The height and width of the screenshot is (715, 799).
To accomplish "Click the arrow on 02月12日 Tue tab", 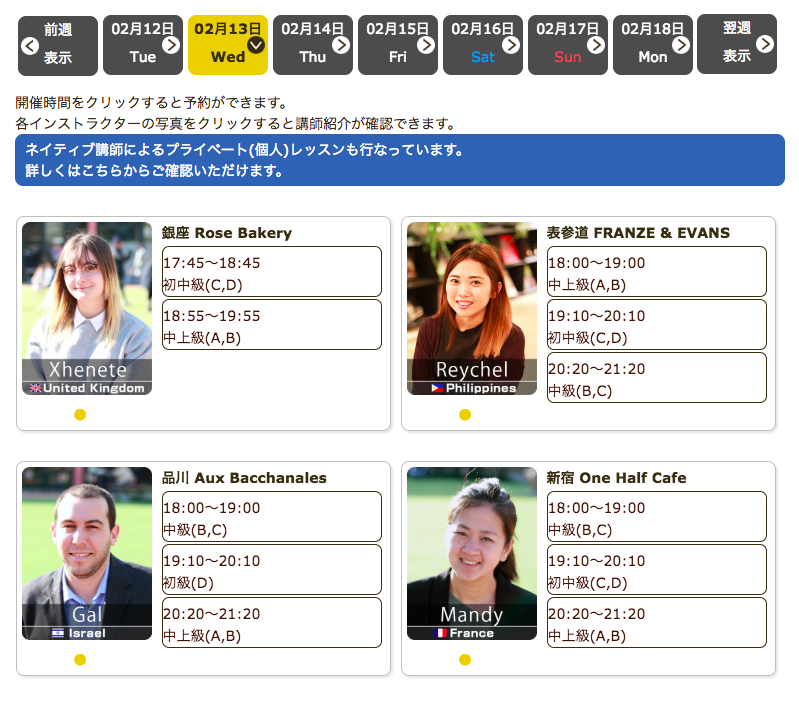I will point(171,45).
